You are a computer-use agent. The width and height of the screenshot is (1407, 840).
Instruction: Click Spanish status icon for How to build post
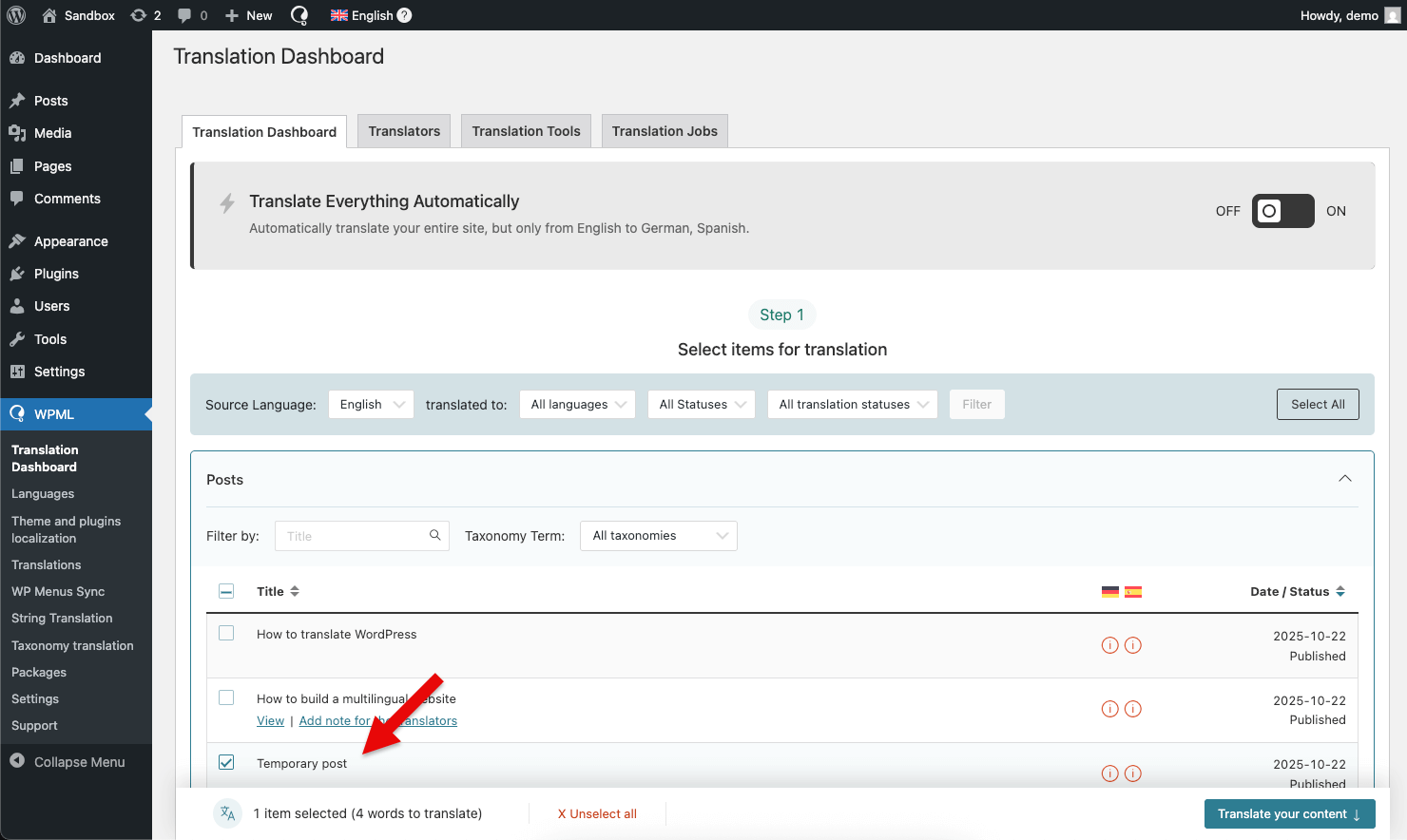[x=1133, y=709]
